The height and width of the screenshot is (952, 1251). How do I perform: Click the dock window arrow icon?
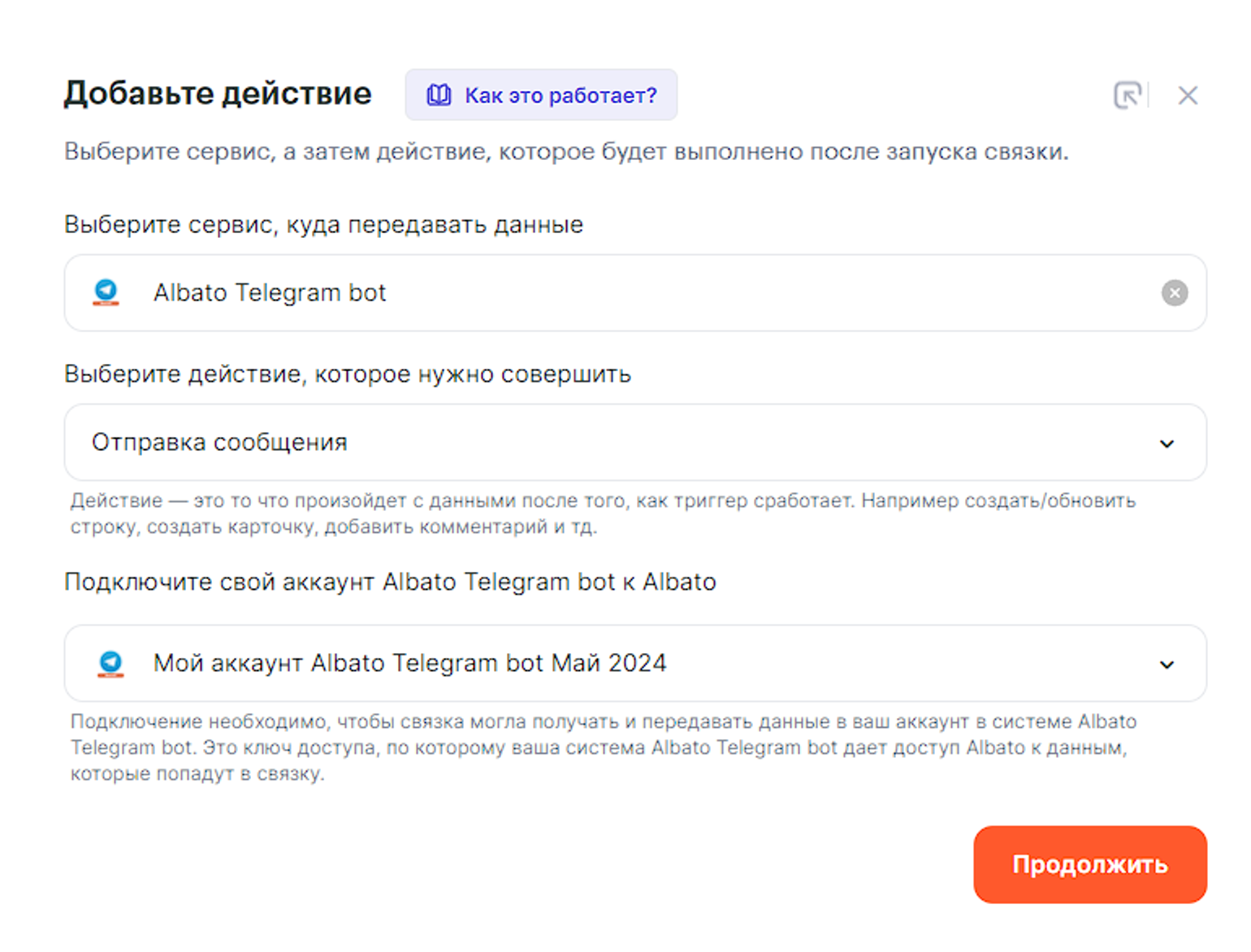click(1127, 95)
